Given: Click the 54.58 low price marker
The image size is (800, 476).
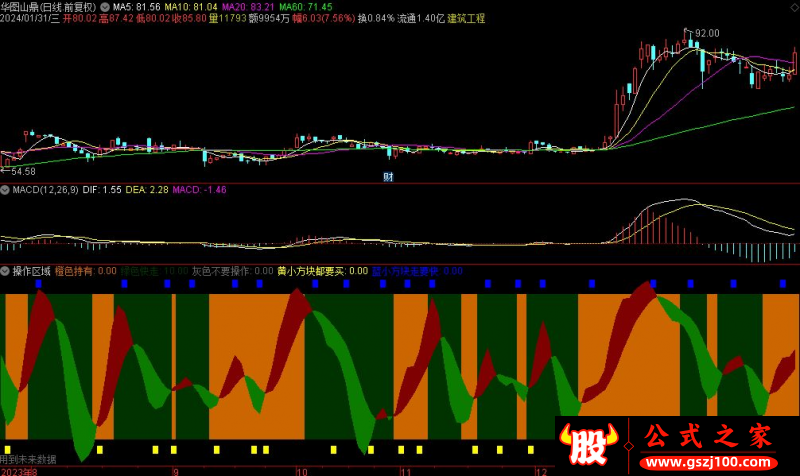Looking at the screenshot, I should pyautogui.click(x=23, y=171).
